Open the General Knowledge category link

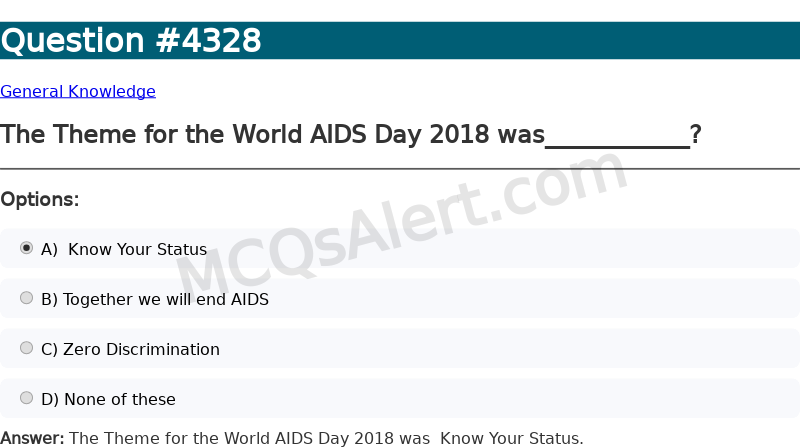tap(78, 91)
